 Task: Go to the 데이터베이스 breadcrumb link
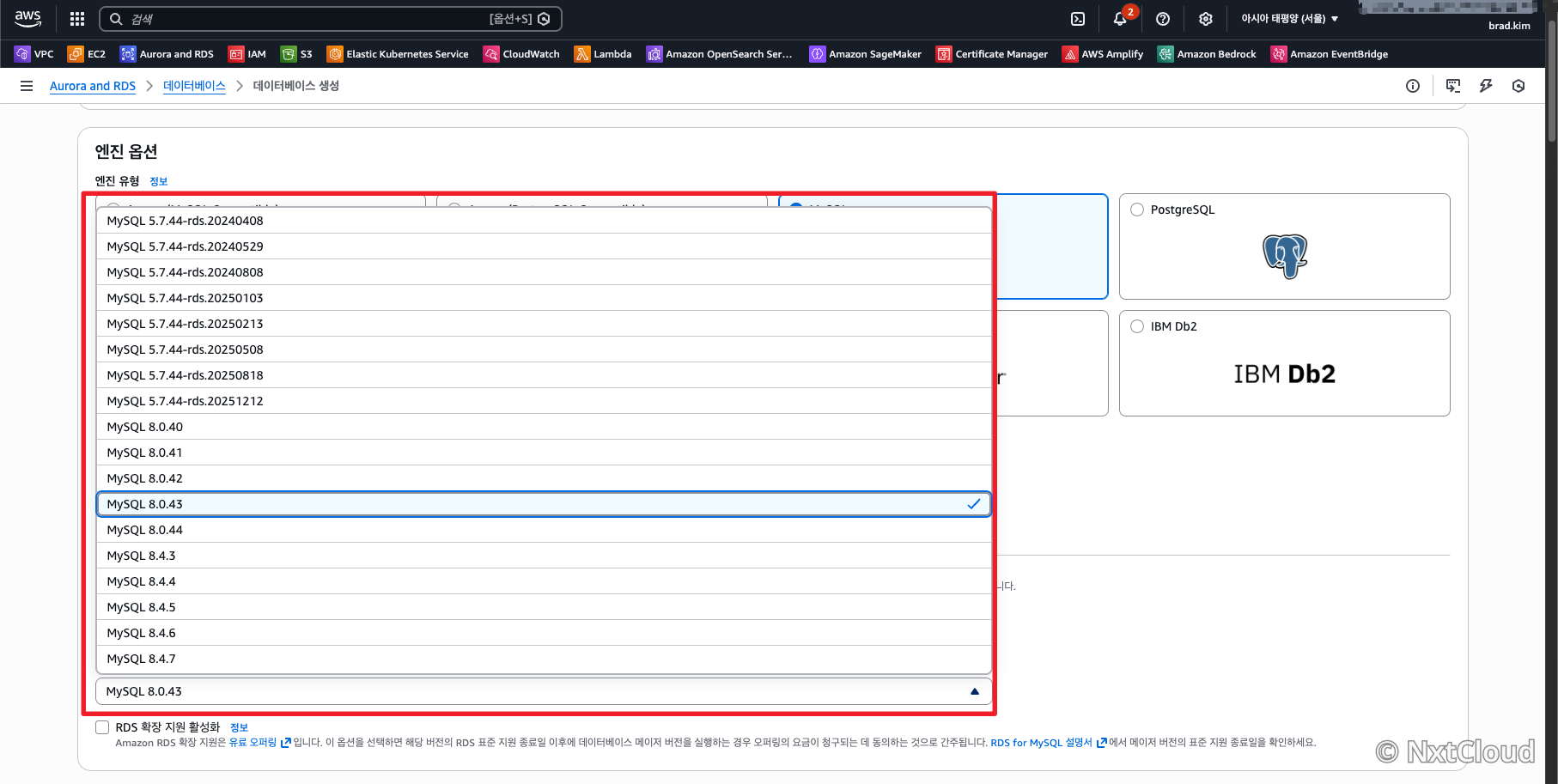(194, 86)
